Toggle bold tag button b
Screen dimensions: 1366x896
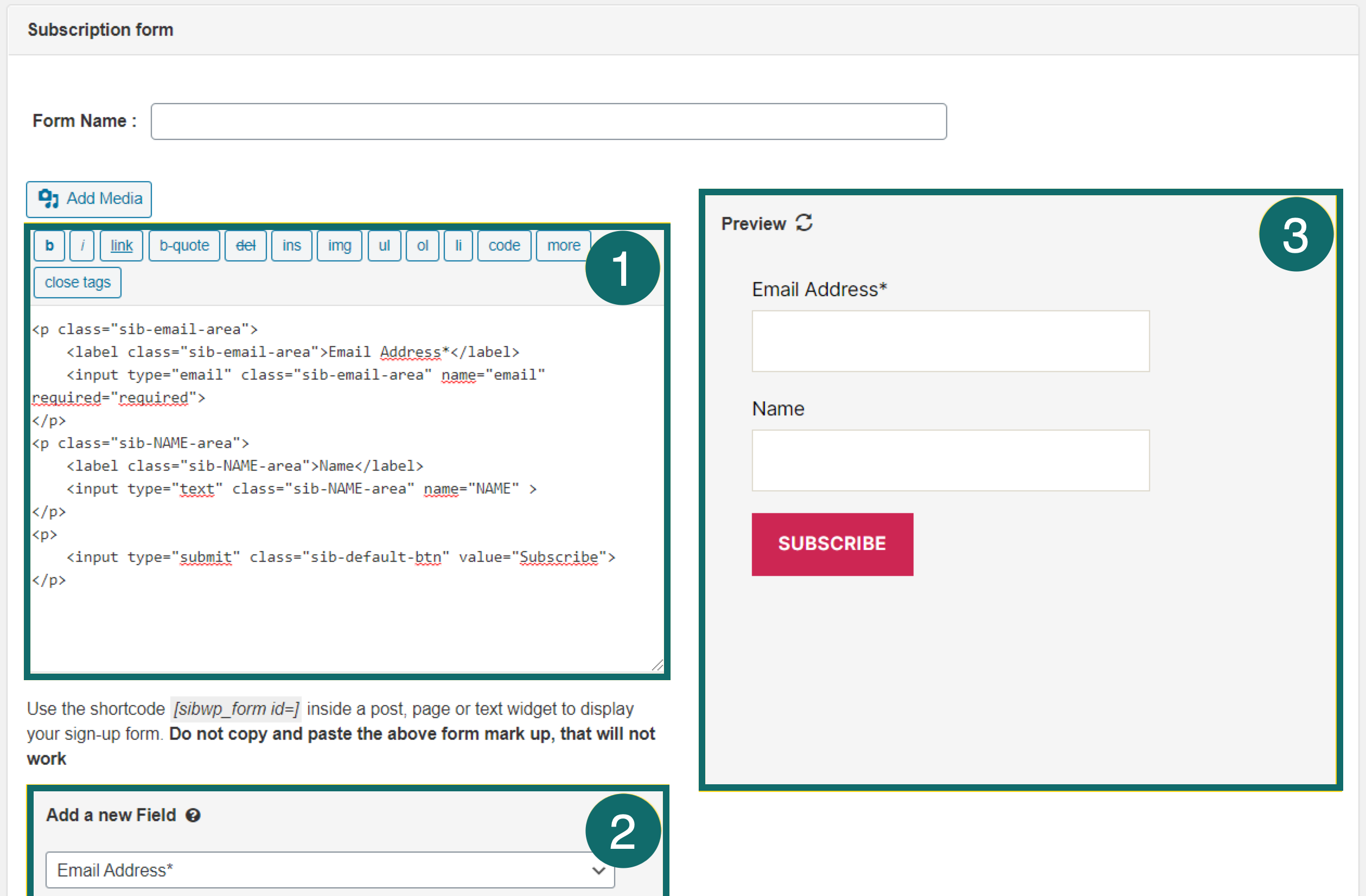pos(49,246)
